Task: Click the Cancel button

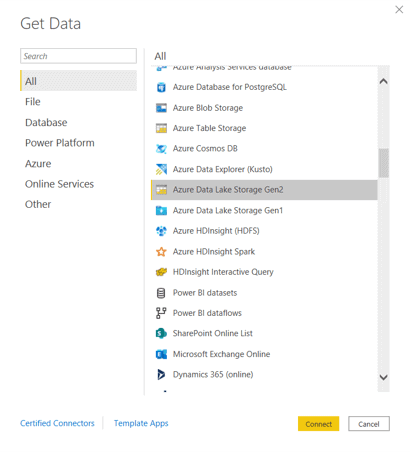Action: (369, 424)
